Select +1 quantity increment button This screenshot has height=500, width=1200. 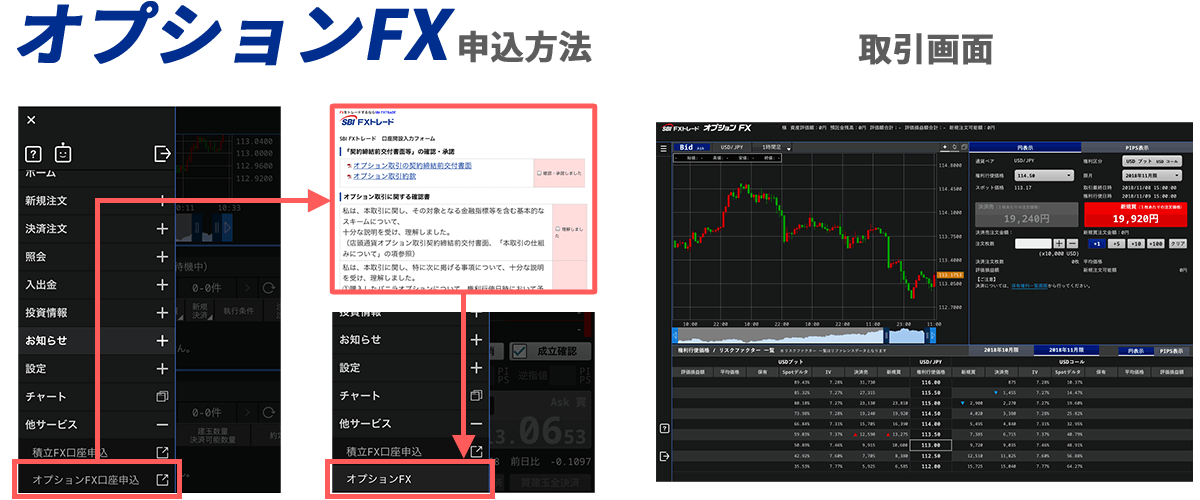pyautogui.click(x=1097, y=243)
